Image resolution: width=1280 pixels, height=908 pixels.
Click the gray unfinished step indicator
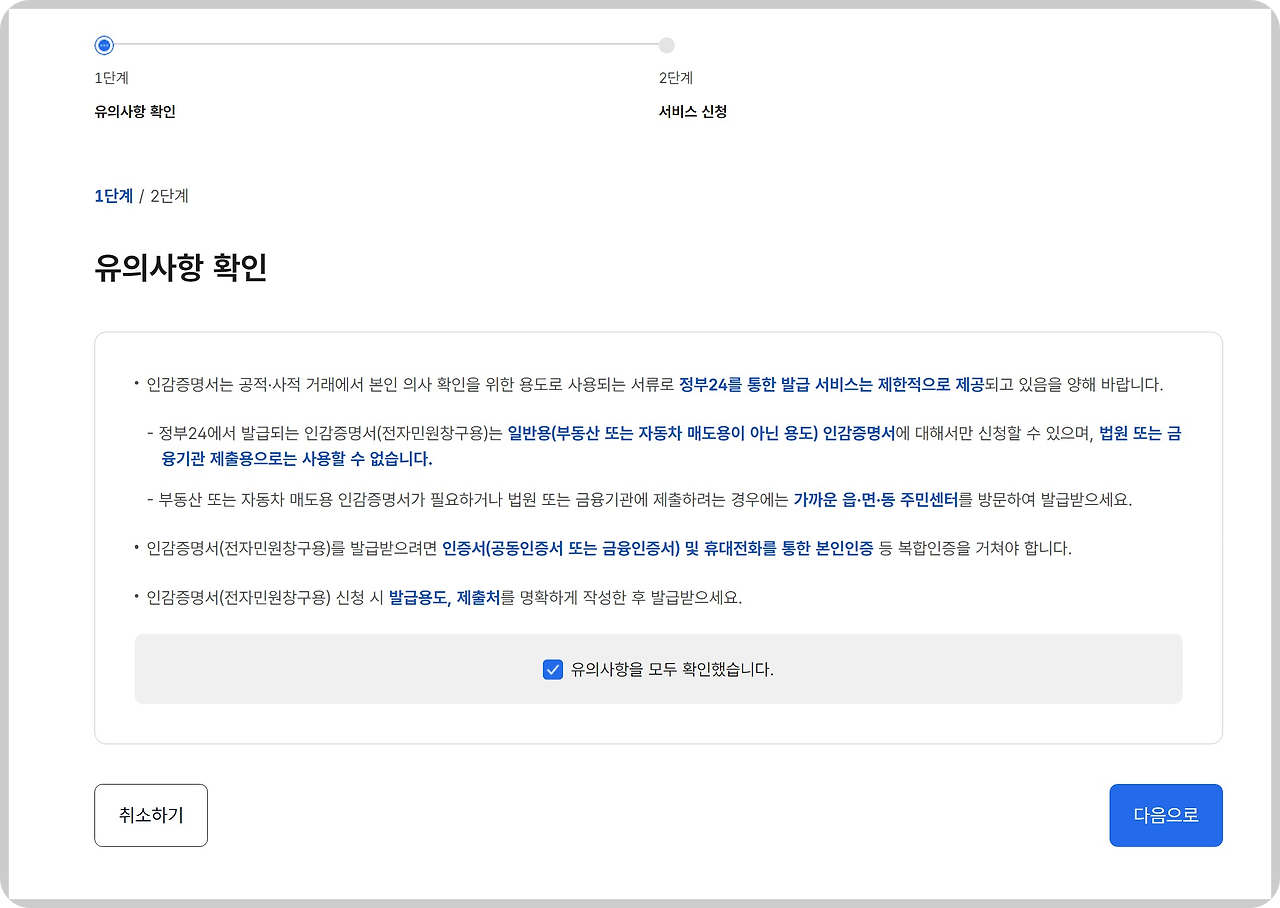[666, 45]
